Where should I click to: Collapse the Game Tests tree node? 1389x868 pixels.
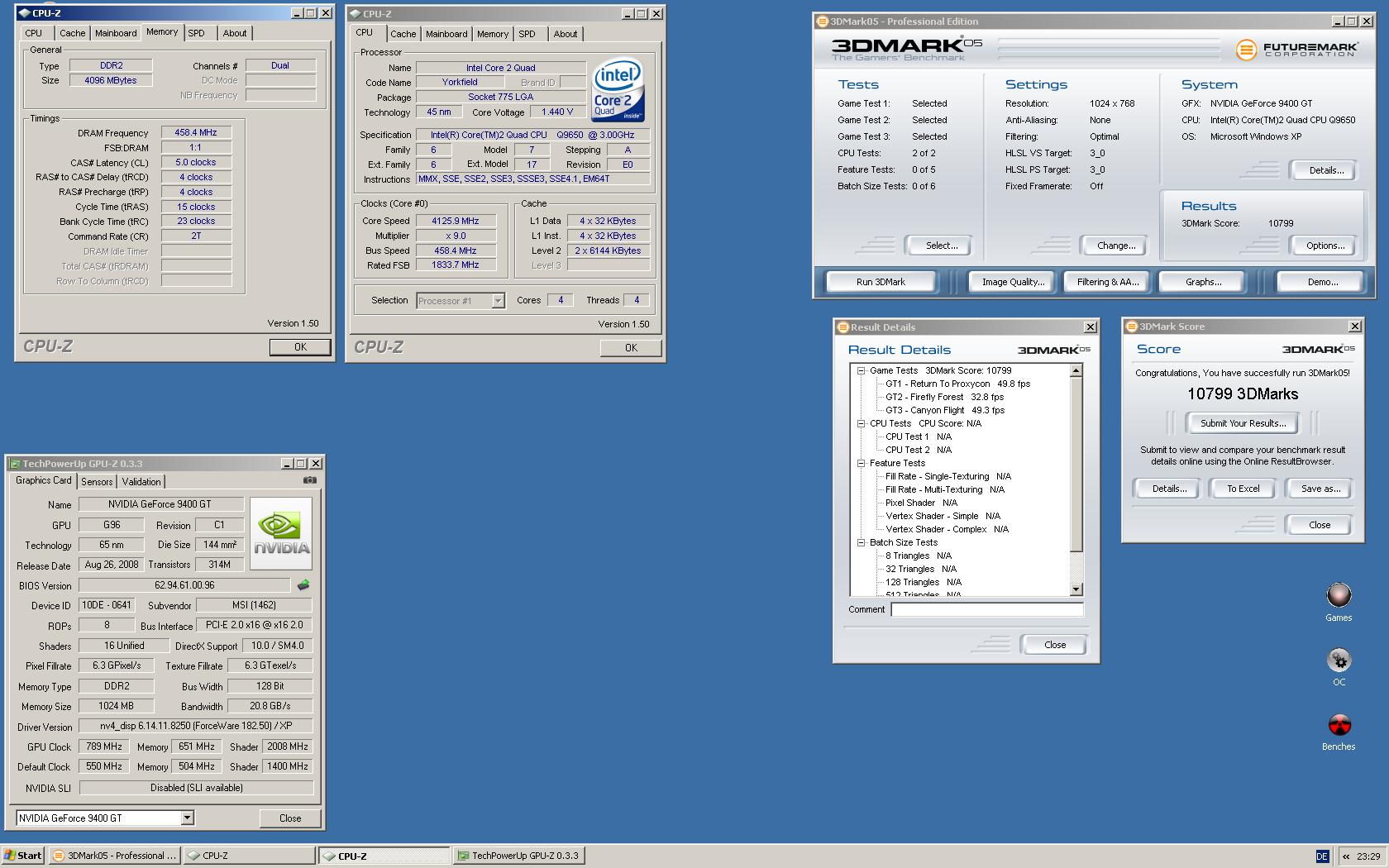(861, 371)
